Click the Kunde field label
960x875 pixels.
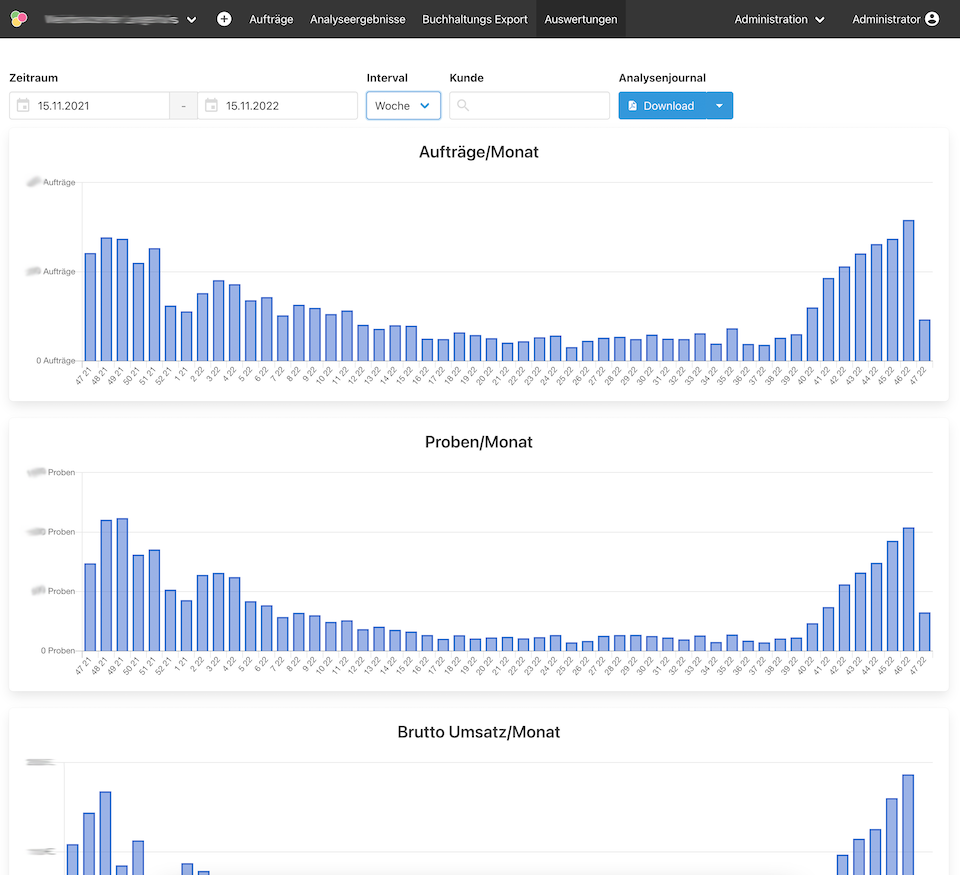tap(467, 78)
